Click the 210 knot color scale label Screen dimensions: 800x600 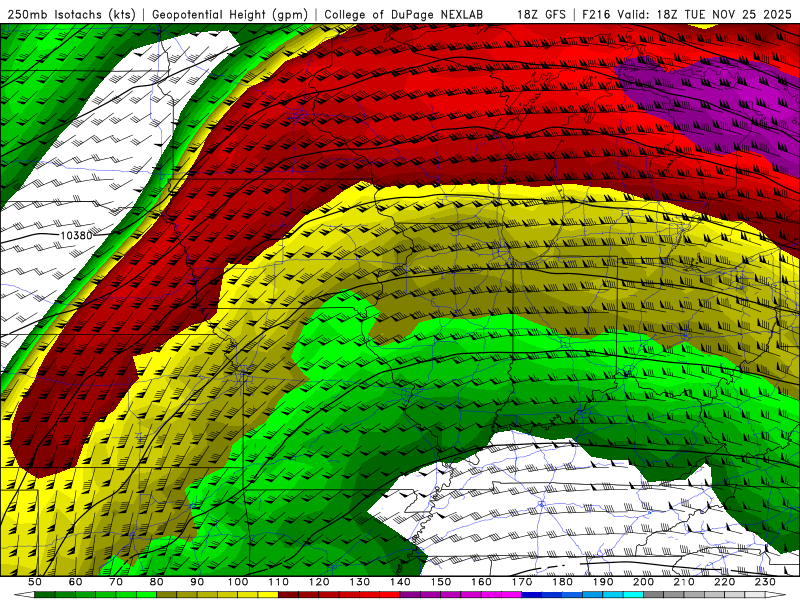click(x=684, y=582)
